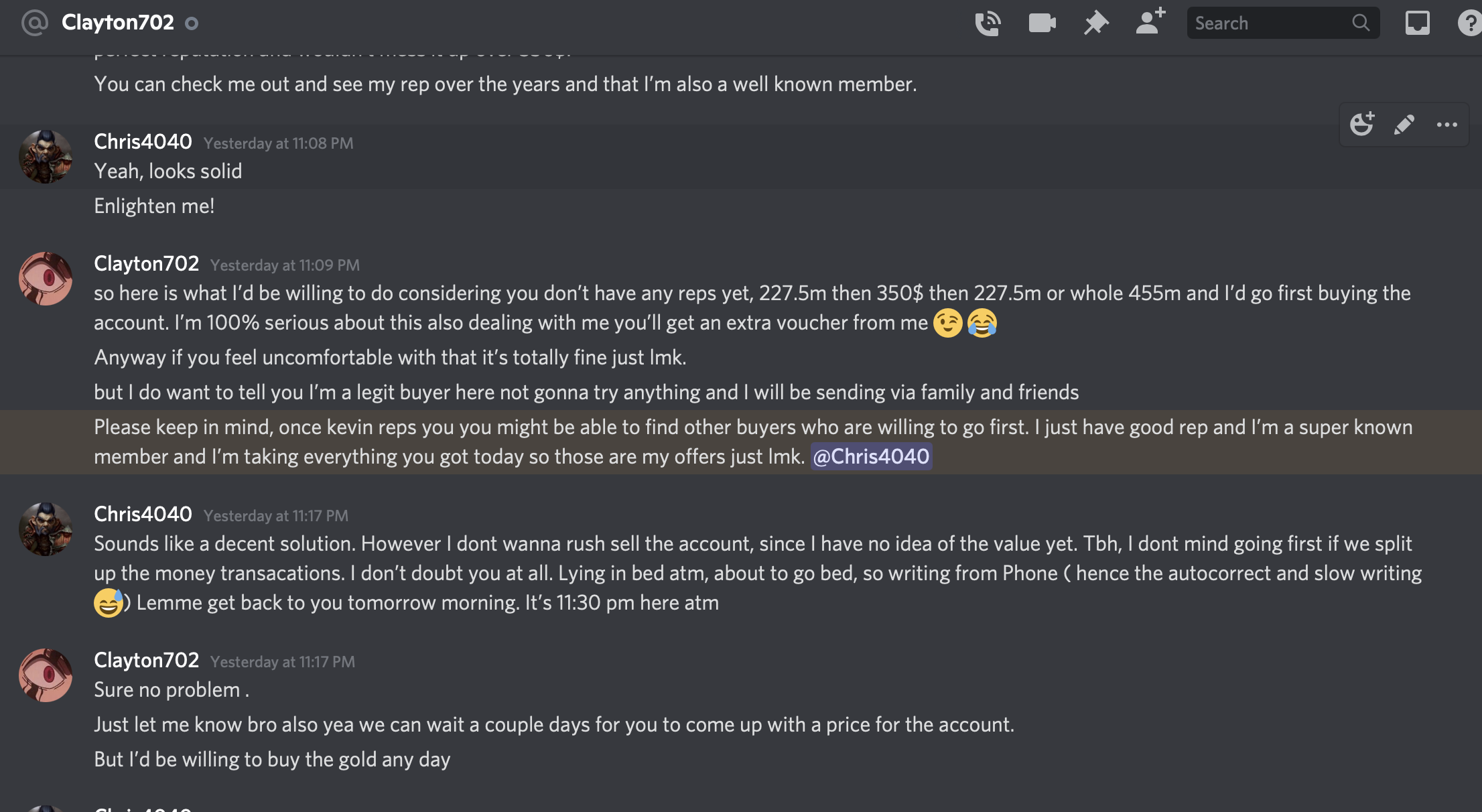Screen dimensions: 1482x812
Task: Click the @Chris4040 mention
Action: coord(871,457)
